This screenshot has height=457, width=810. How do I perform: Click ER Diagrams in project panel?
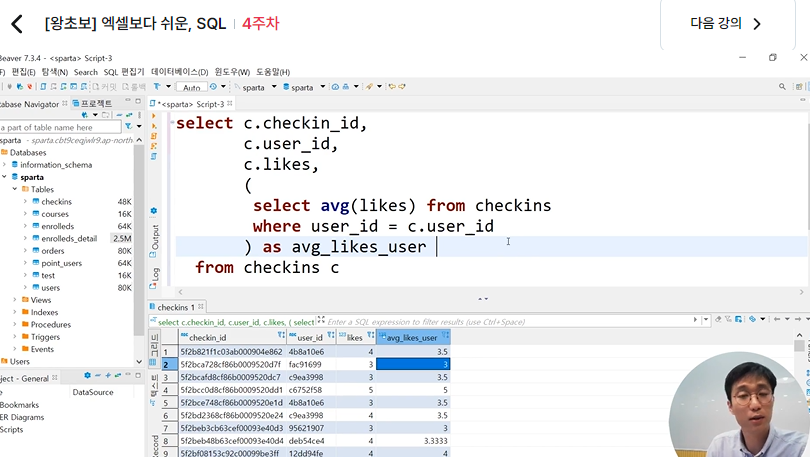coord(22,417)
